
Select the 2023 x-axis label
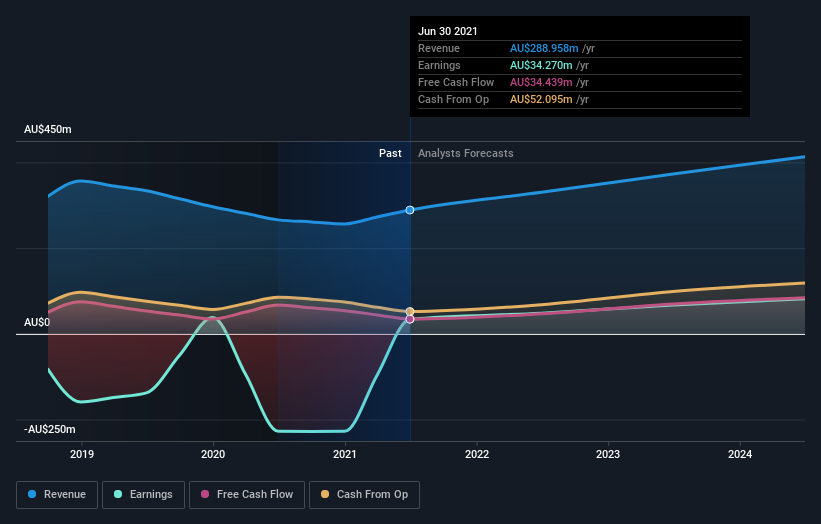(x=608, y=454)
